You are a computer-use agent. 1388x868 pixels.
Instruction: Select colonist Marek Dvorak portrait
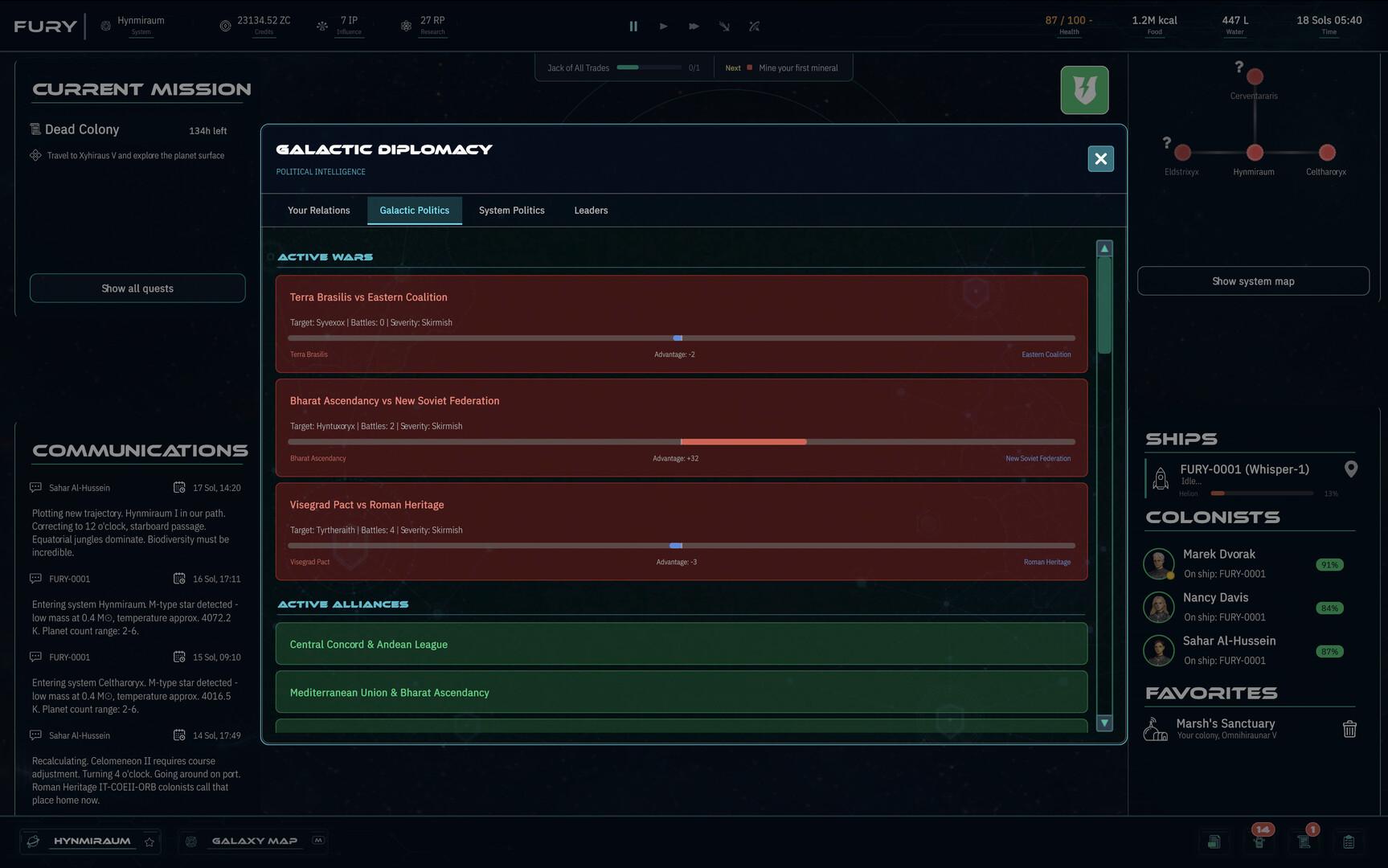pos(1159,563)
